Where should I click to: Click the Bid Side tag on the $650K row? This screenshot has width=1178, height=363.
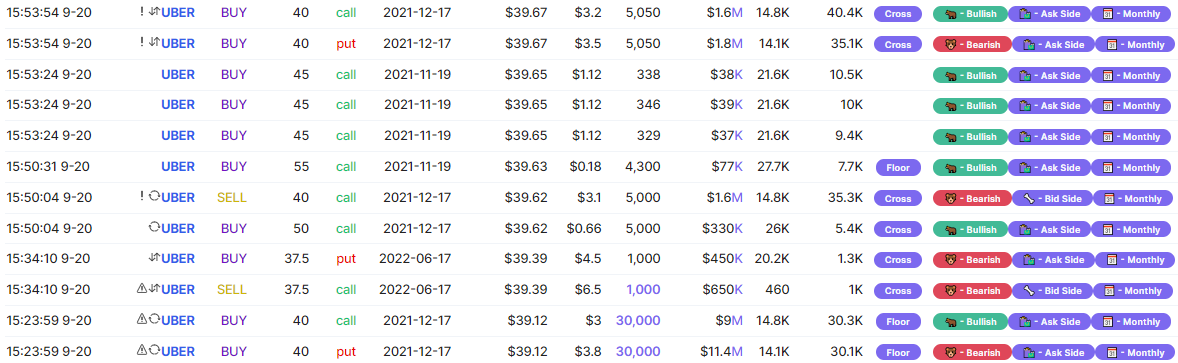click(1052, 291)
